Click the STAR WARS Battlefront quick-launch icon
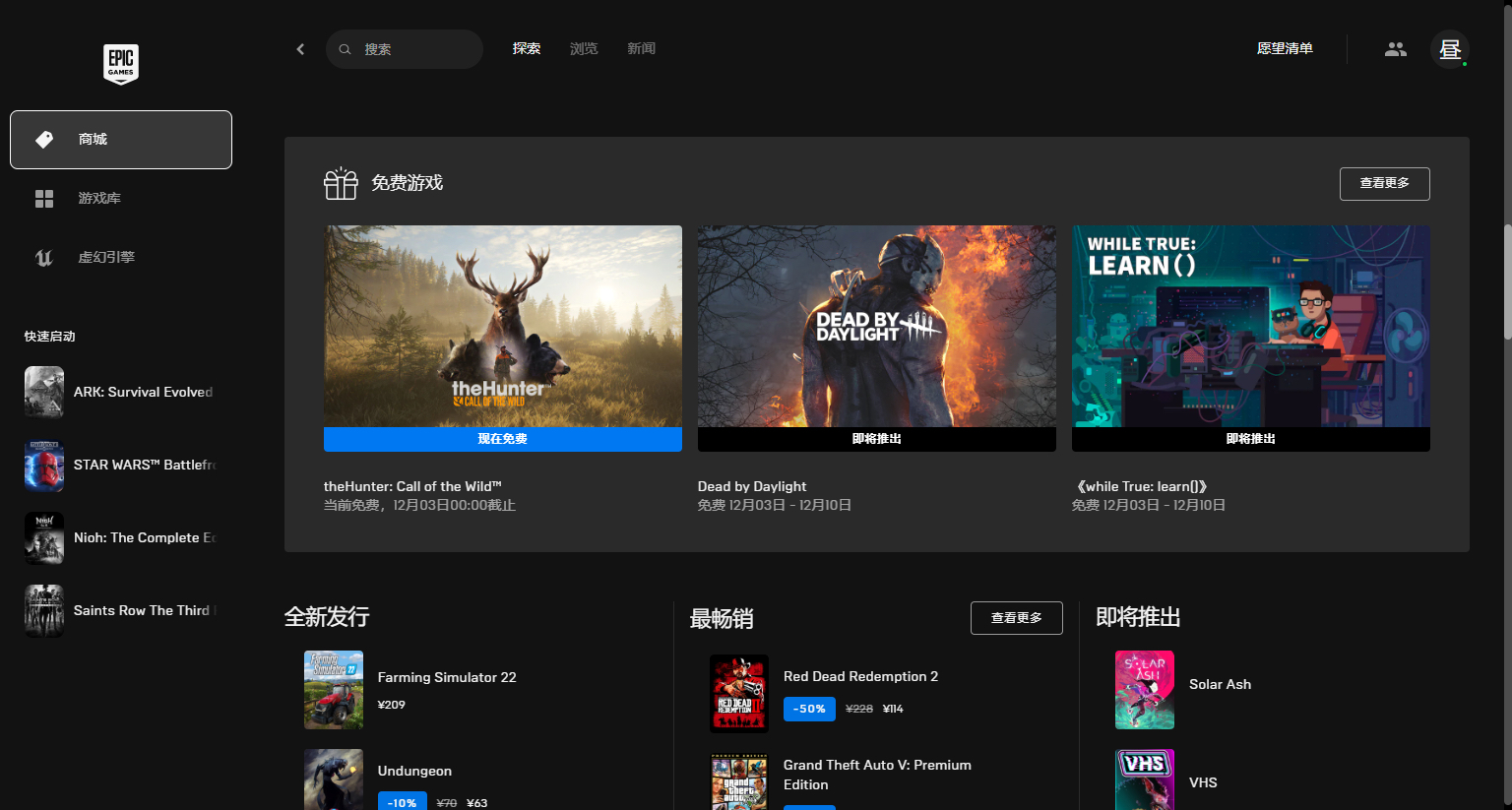The image size is (1512, 810). coord(44,465)
